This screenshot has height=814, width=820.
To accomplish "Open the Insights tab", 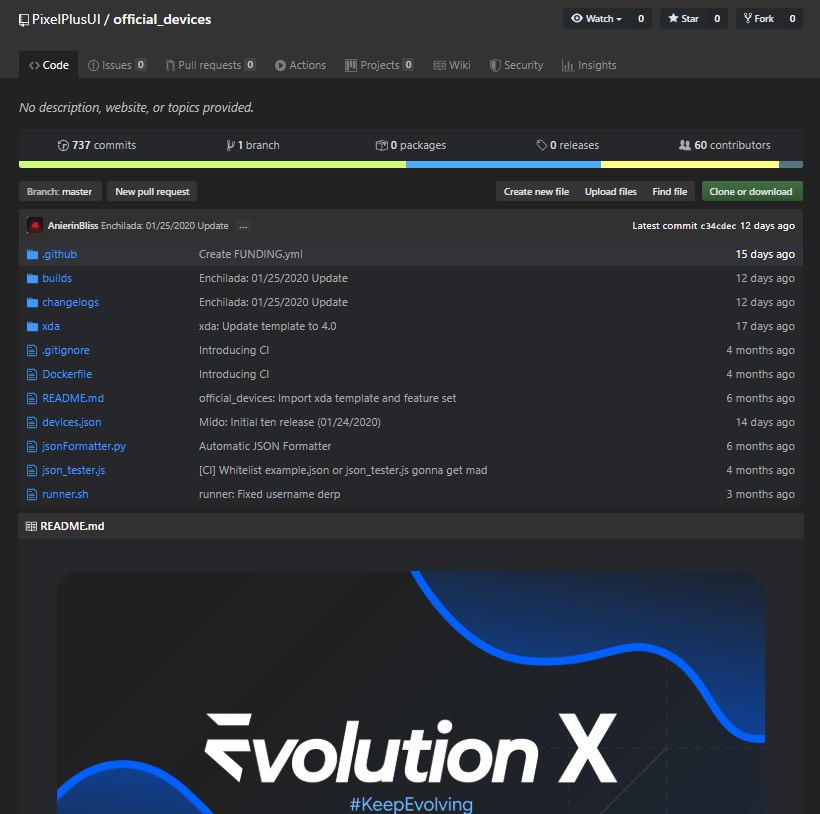I will 589,65.
